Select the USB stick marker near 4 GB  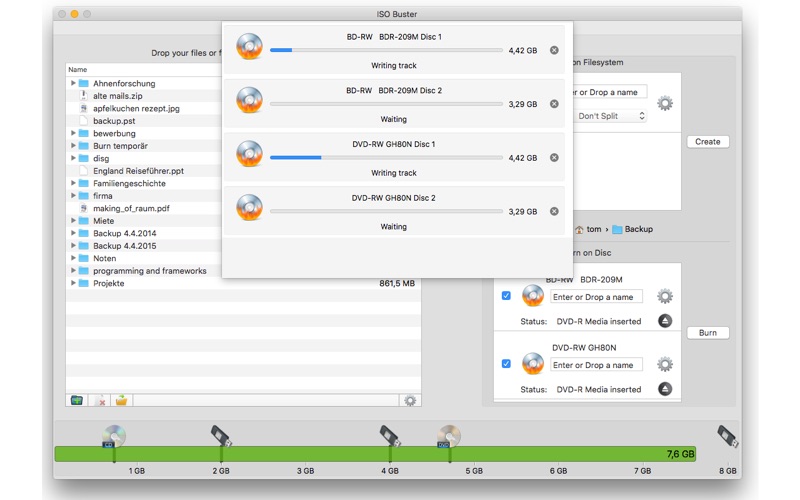click(390, 437)
